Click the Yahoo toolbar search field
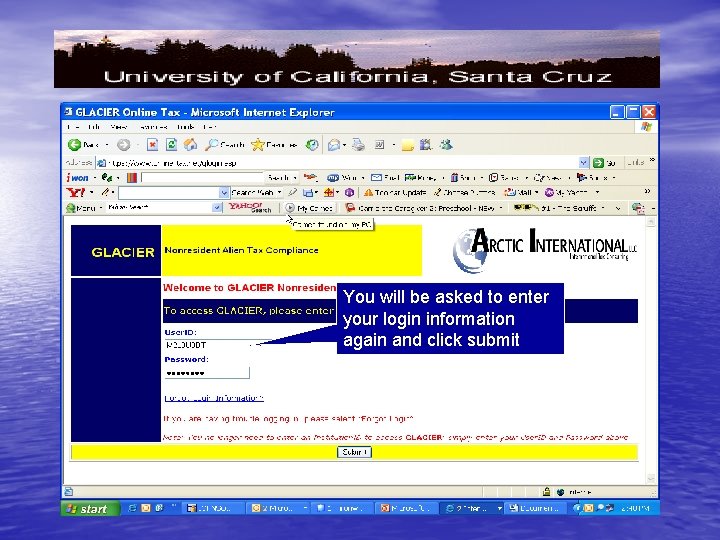The height and width of the screenshot is (540, 720). pos(169,192)
